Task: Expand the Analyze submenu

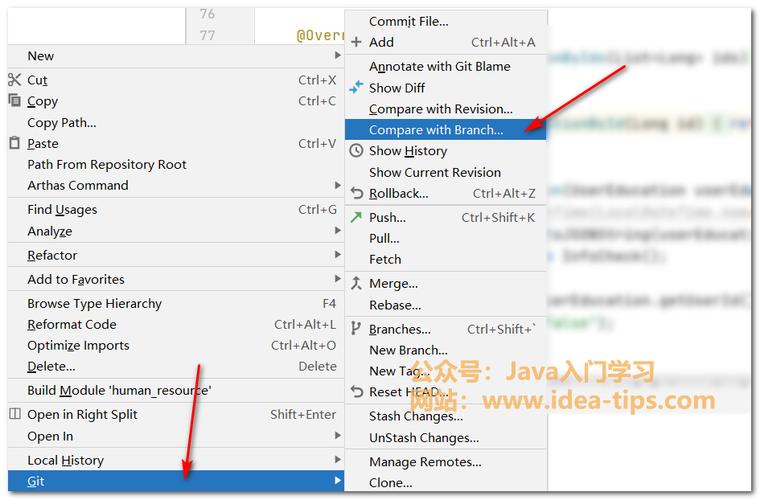Action: tap(337, 231)
